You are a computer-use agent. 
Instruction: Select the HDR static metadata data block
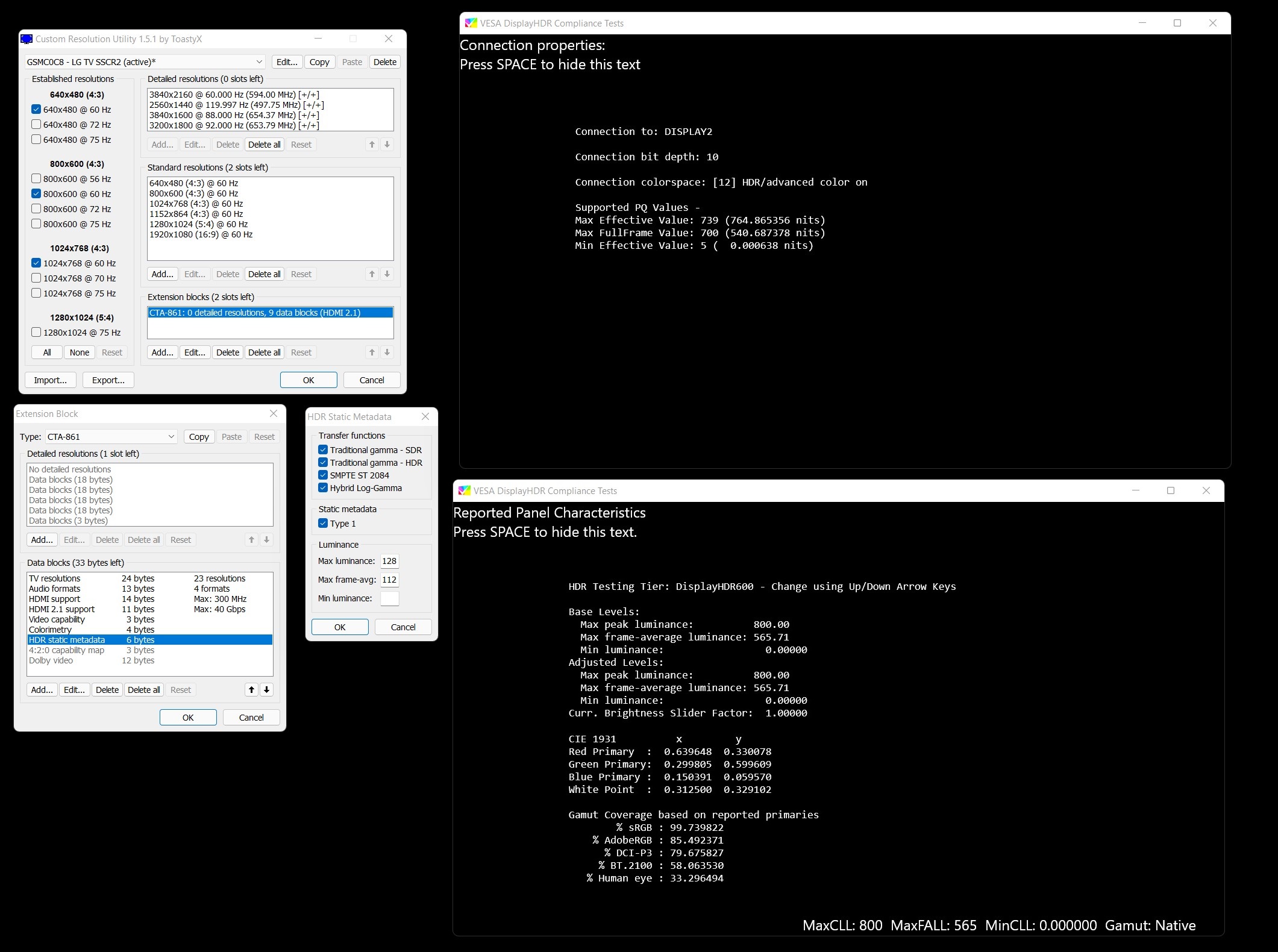150,640
